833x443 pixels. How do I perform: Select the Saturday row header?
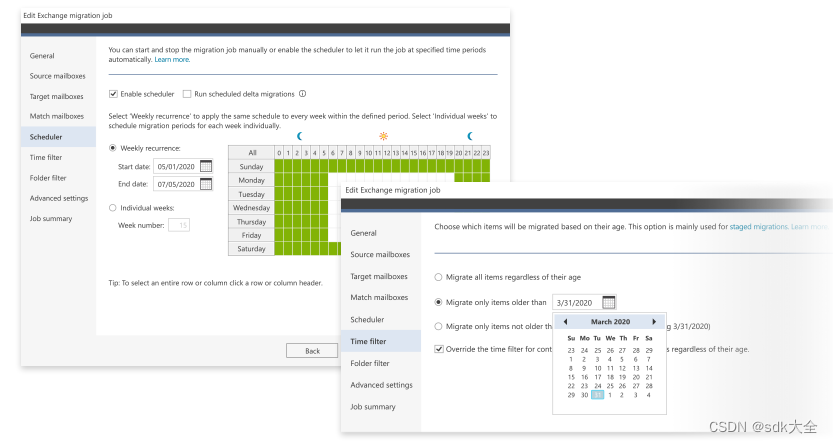pos(252,249)
